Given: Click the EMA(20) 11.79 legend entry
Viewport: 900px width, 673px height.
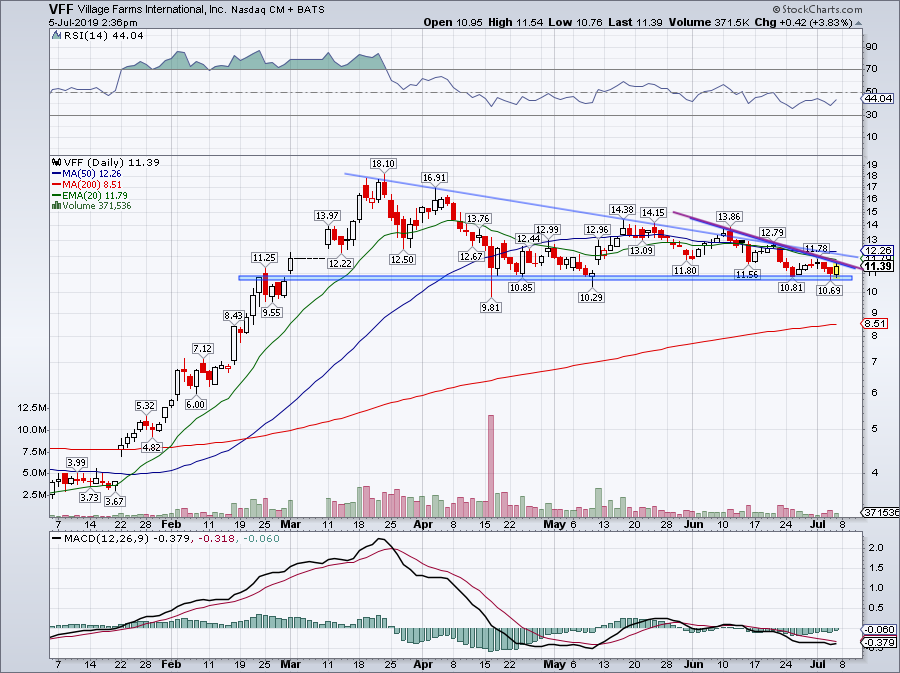Looking at the screenshot, I should 95,196.
